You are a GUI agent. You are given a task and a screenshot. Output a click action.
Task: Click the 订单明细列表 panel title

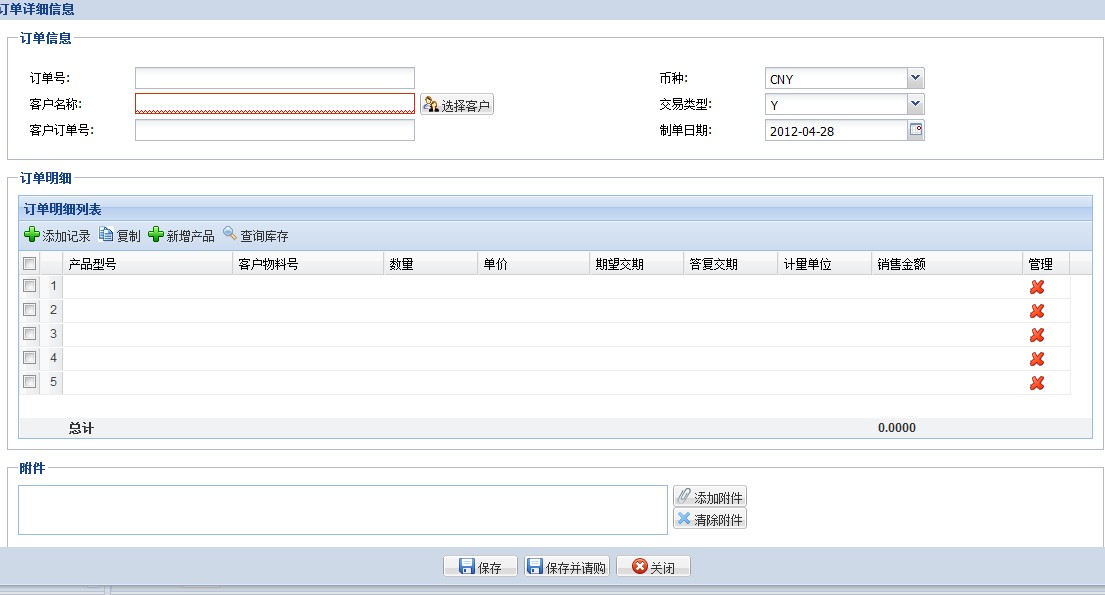63,209
